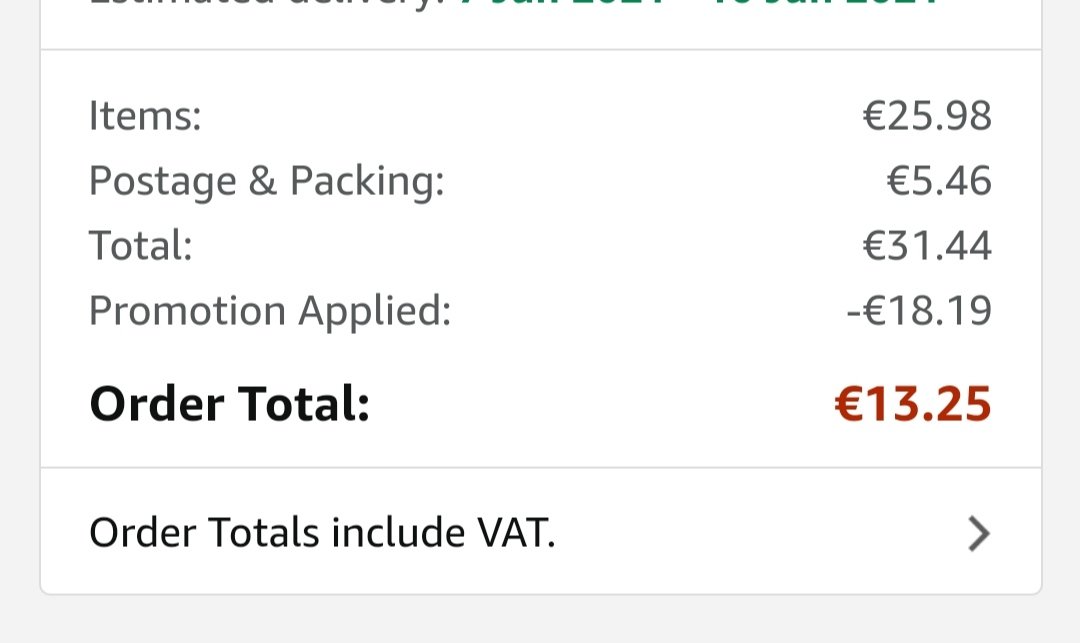
Task: Select the €25.98 items amount
Action: coord(927,116)
